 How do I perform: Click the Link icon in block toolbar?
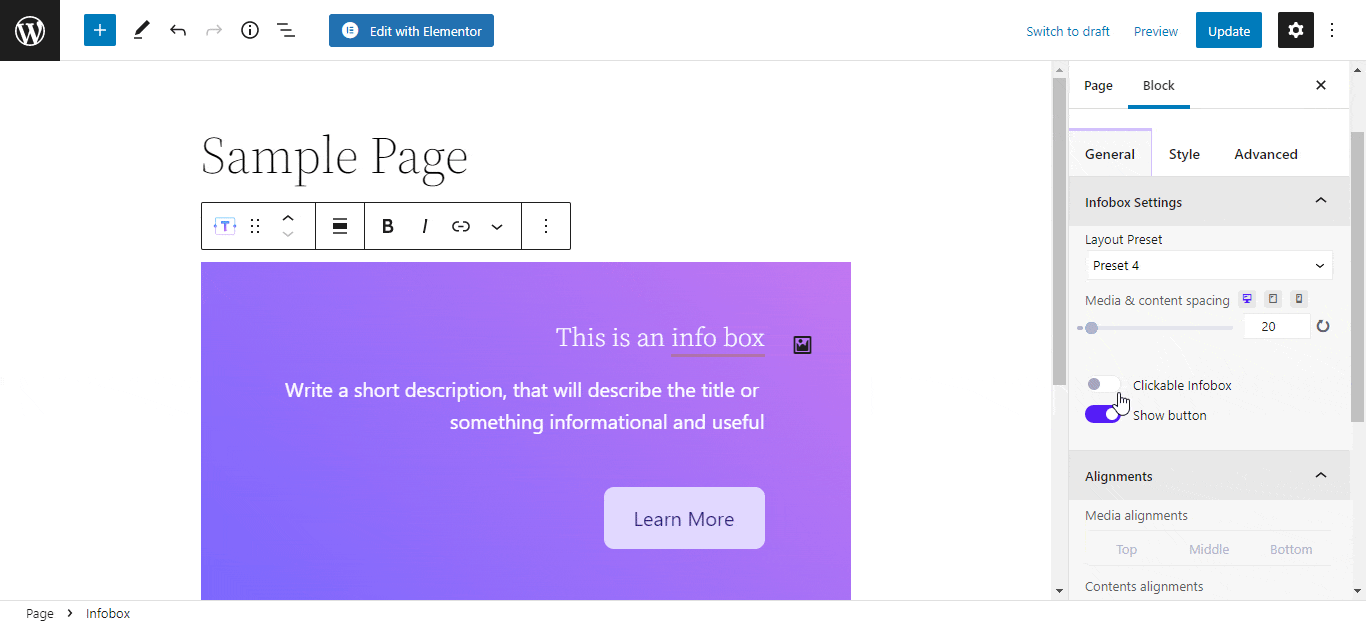[x=461, y=226]
